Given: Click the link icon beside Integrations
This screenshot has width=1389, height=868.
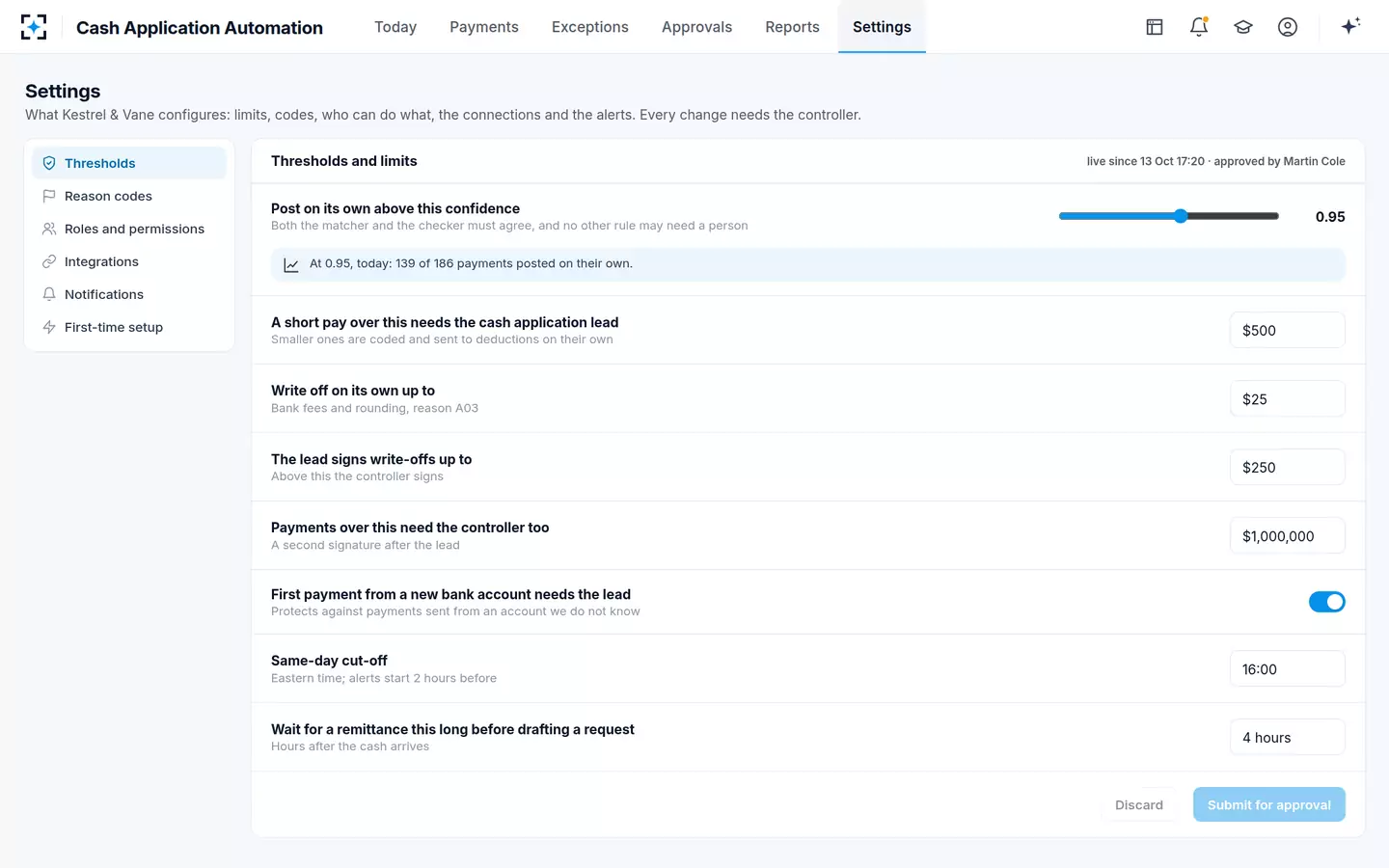Looking at the screenshot, I should point(49,261).
